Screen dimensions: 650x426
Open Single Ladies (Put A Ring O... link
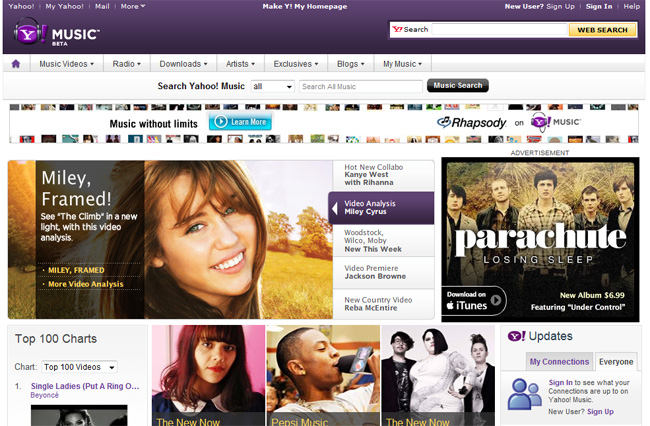click(85, 386)
